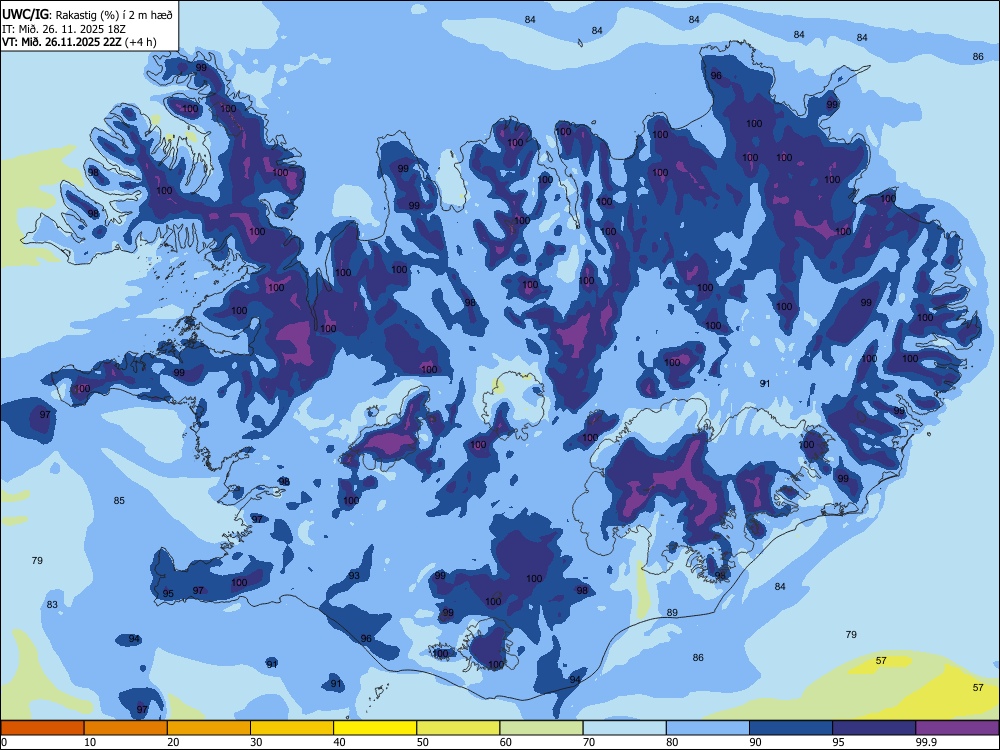This screenshot has width=1000, height=750.
Task: Click the map humidity value '83'
Action: click(x=52, y=605)
